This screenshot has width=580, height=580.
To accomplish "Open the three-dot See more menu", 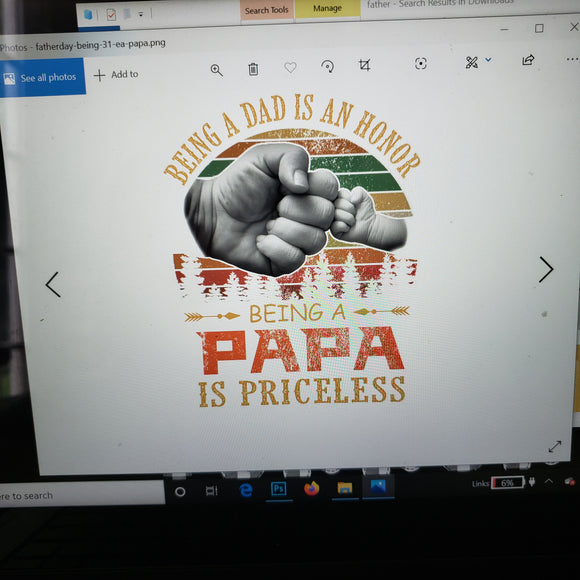I will point(572,59).
